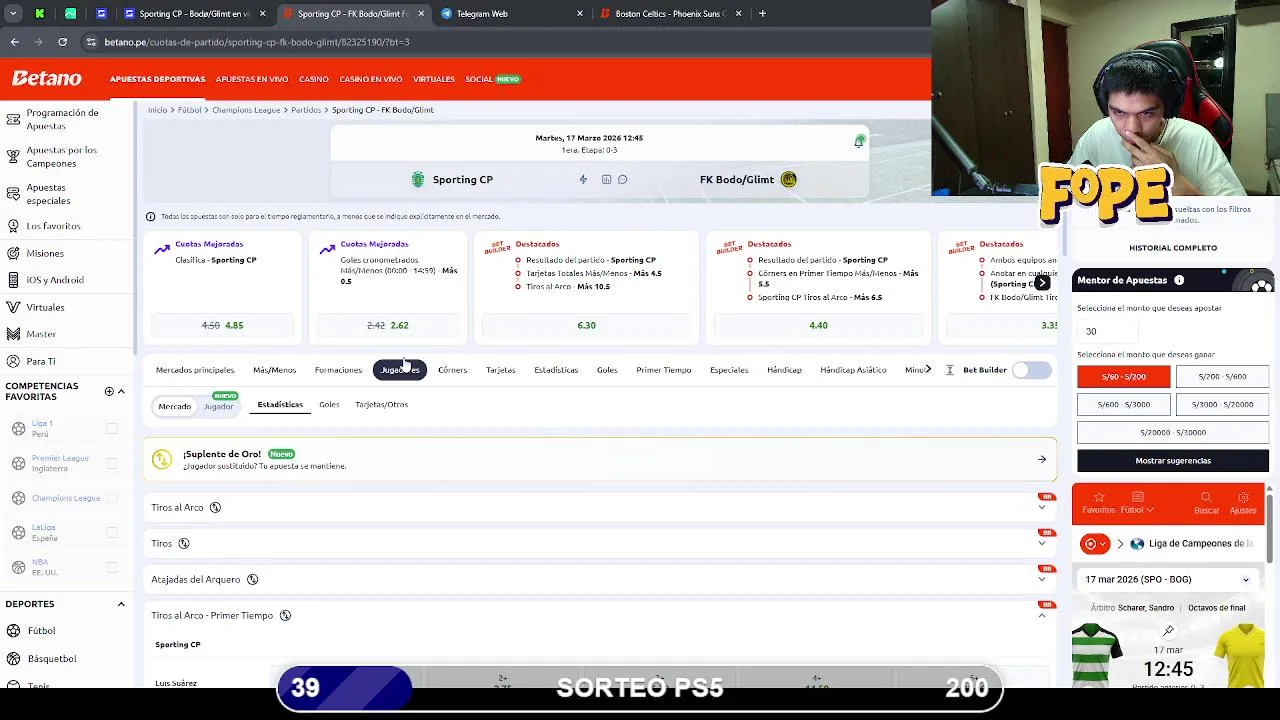This screenshot has height=720, width=1280.
Task: Click the pin icon above the match time
Action: [x=1168, y=630]
